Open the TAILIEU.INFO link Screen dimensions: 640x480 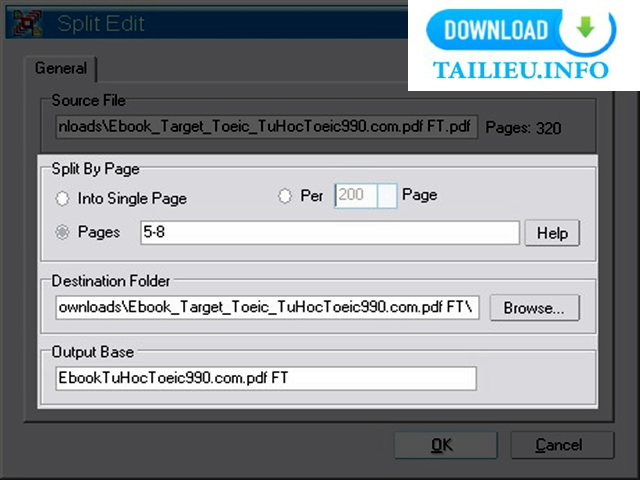(521, 70)
